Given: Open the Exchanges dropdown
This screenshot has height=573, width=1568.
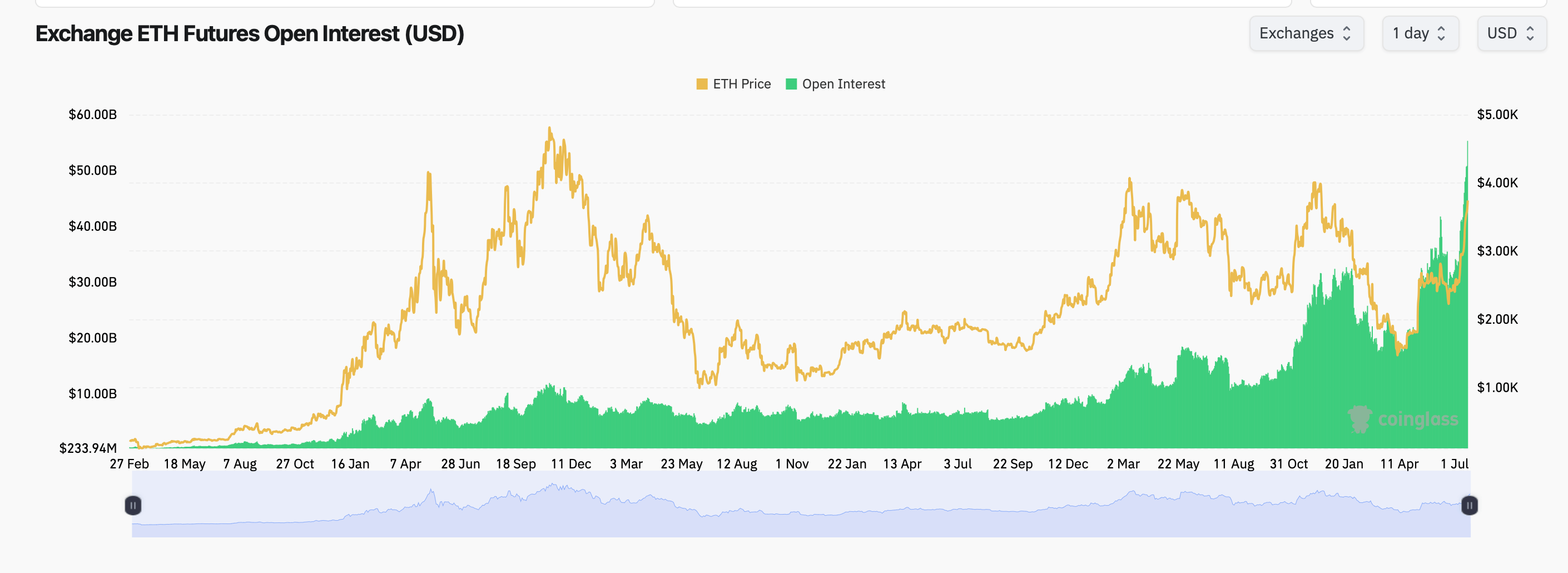Looking at the screenshot, I should tap(1306, 33).
